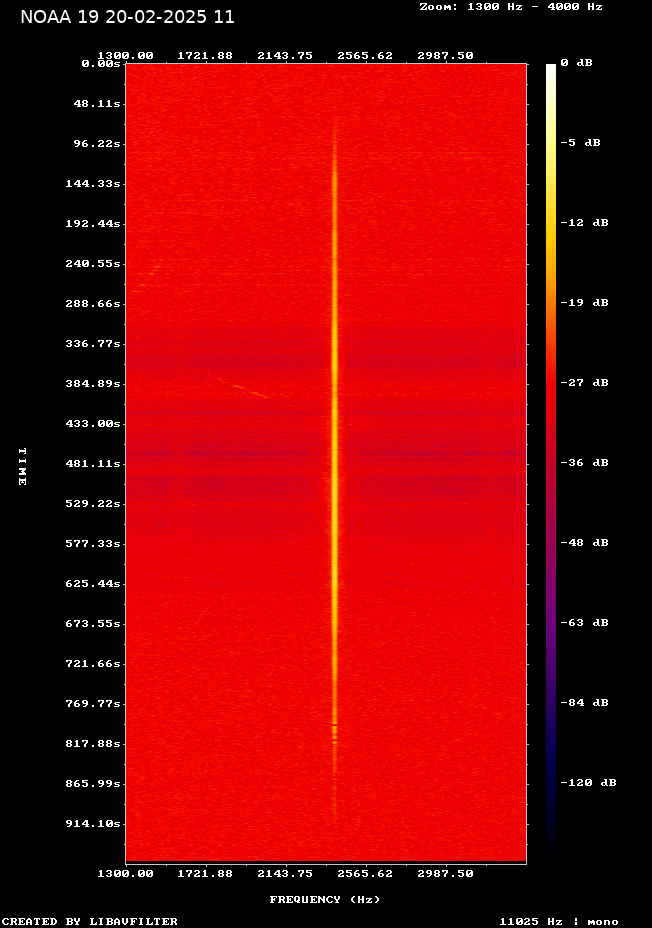Select '1721.88' on the top frequency axis
Image resolution: width=652 pixels, height=928 pixels.
205,56
